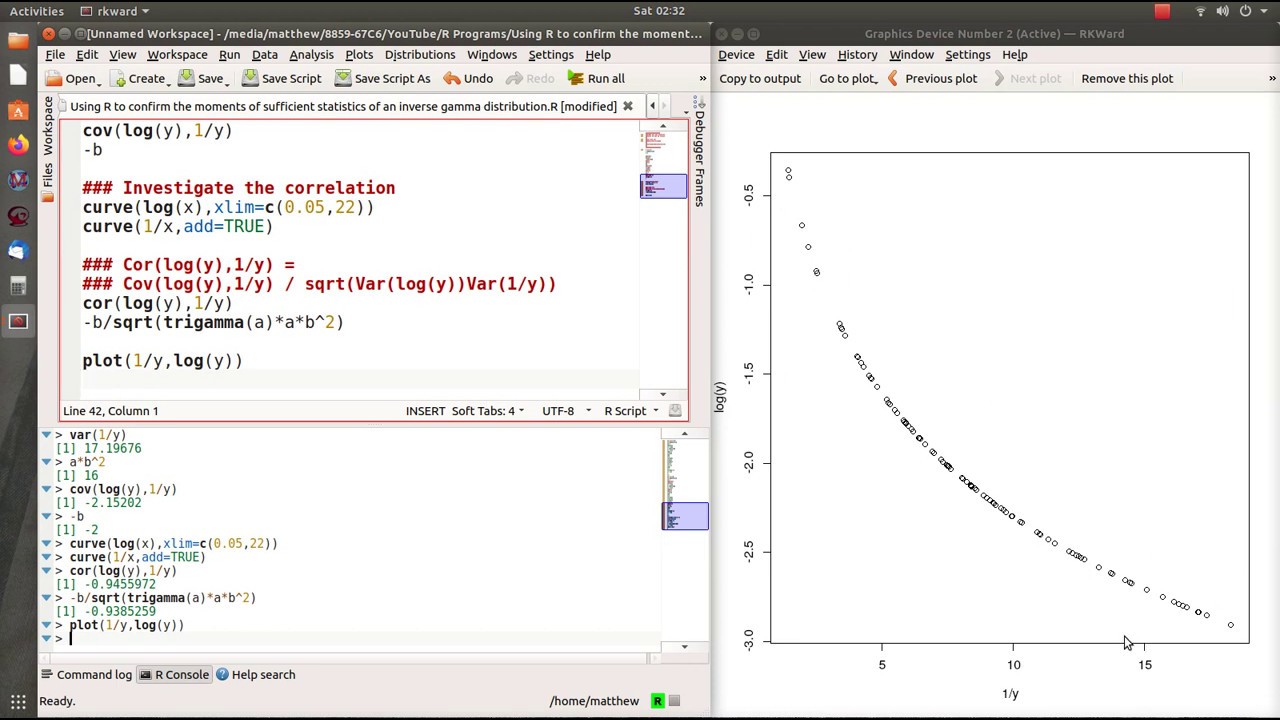Viewport: 1280px width, 720px height.
Task: Open the History menu in graphics window
Action: [x=857, y=55]
